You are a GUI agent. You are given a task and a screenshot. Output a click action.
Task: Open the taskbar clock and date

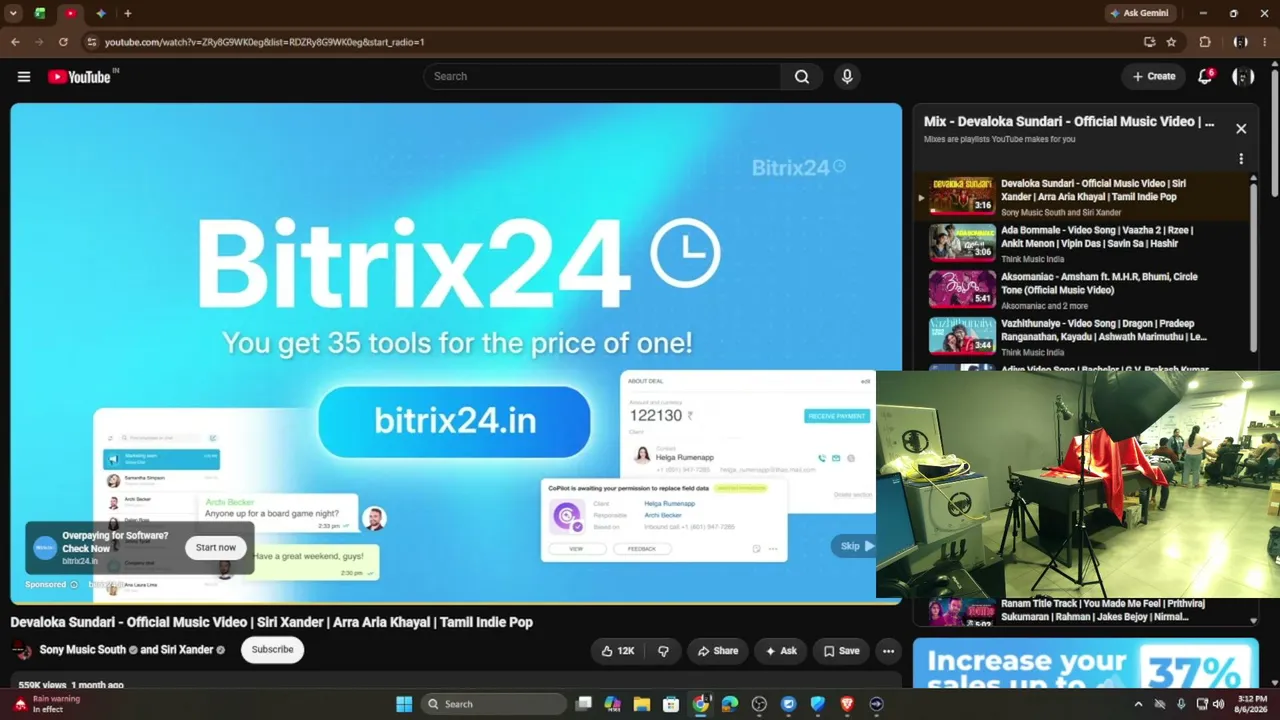point(1251,704)
